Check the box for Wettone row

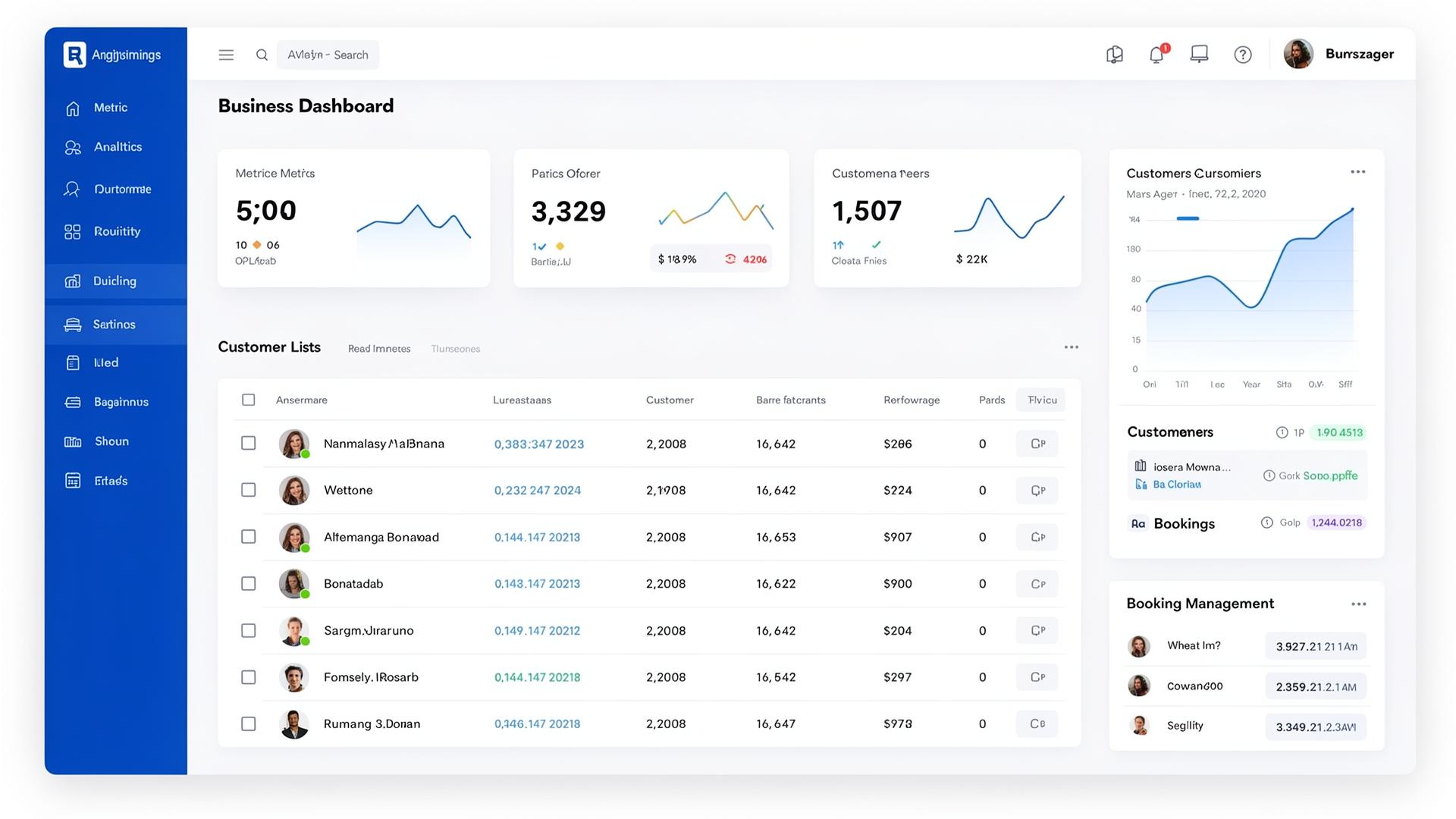248,490
